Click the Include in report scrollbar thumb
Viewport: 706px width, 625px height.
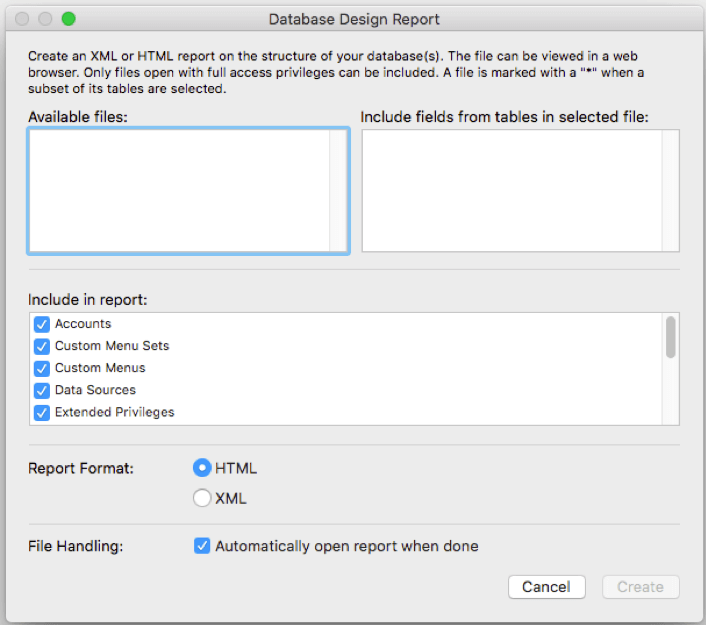[670, 337]
